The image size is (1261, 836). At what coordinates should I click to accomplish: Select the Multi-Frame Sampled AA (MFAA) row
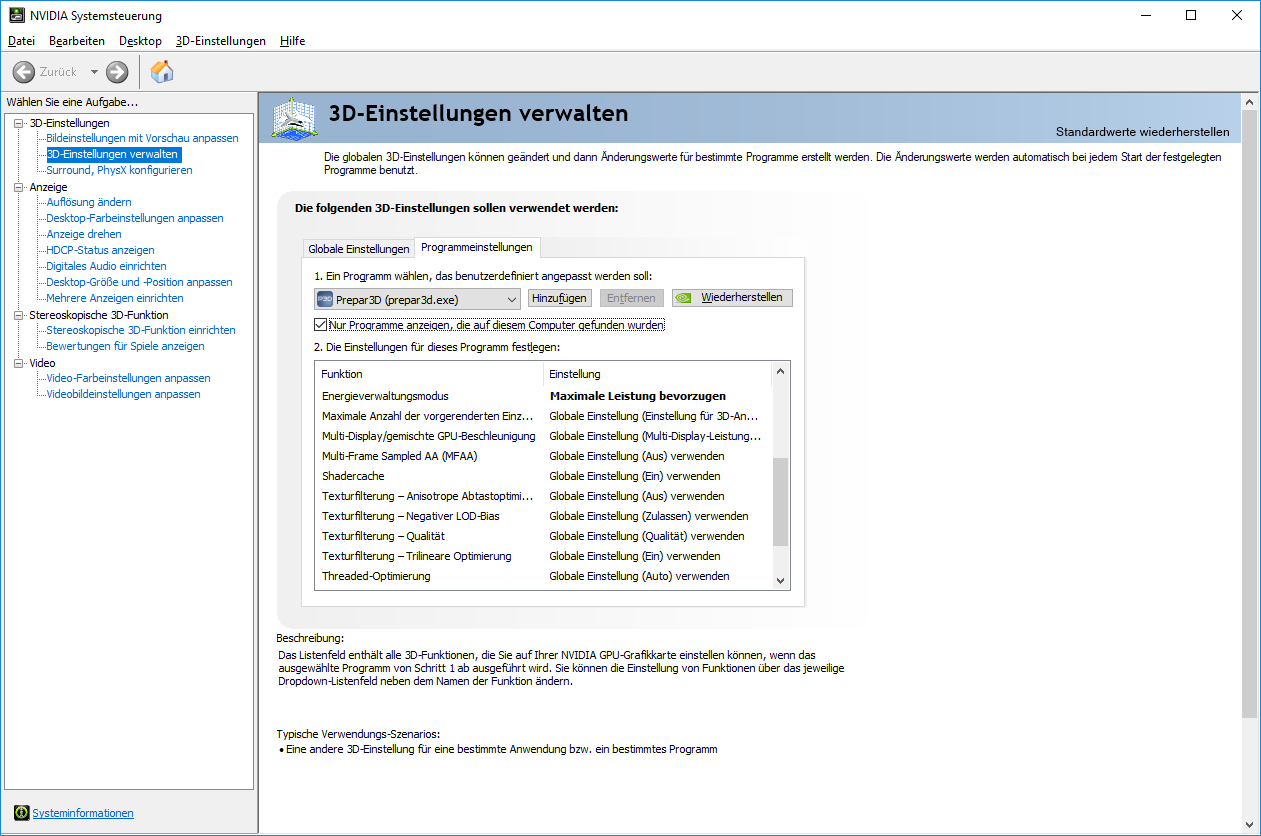543,456
